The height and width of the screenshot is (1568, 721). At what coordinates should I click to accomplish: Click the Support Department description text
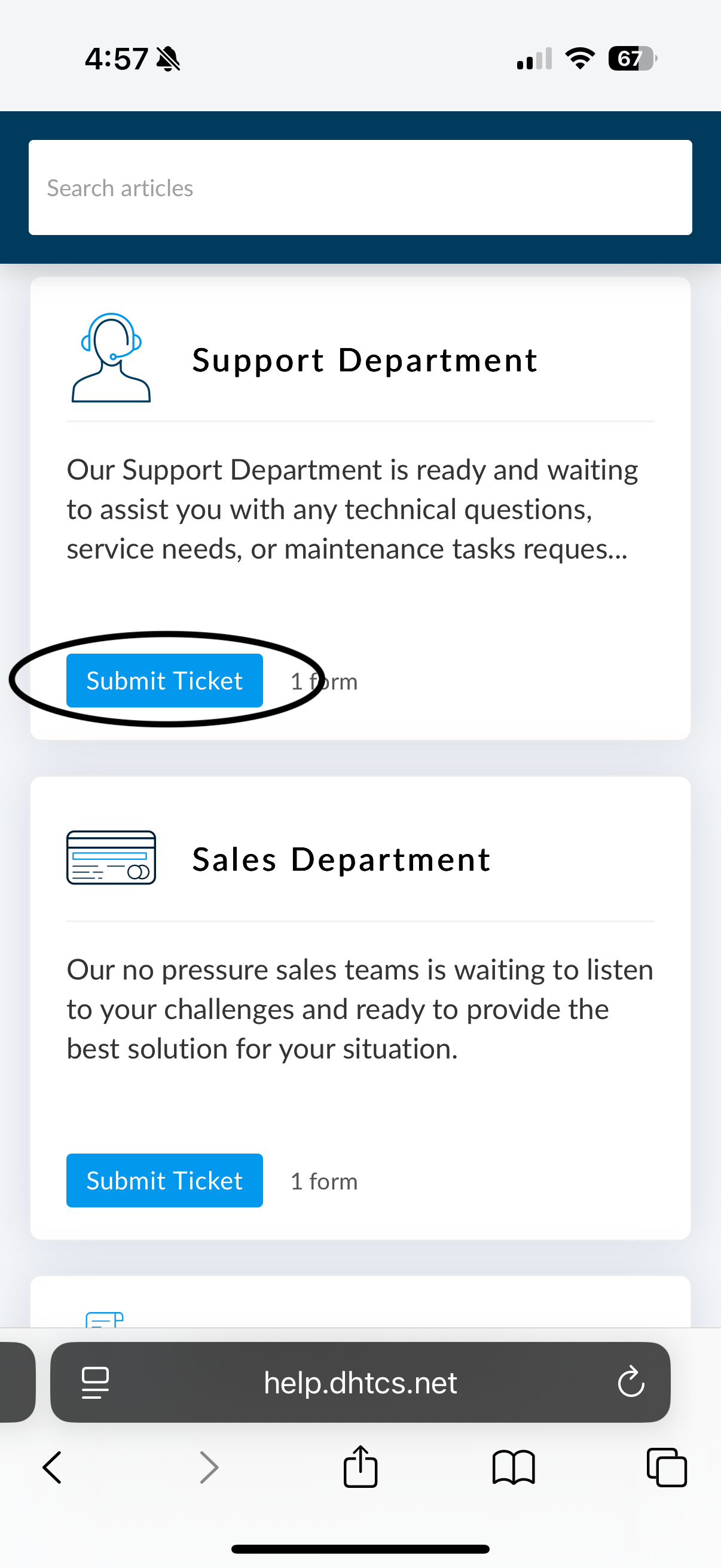tap(353, 509)
